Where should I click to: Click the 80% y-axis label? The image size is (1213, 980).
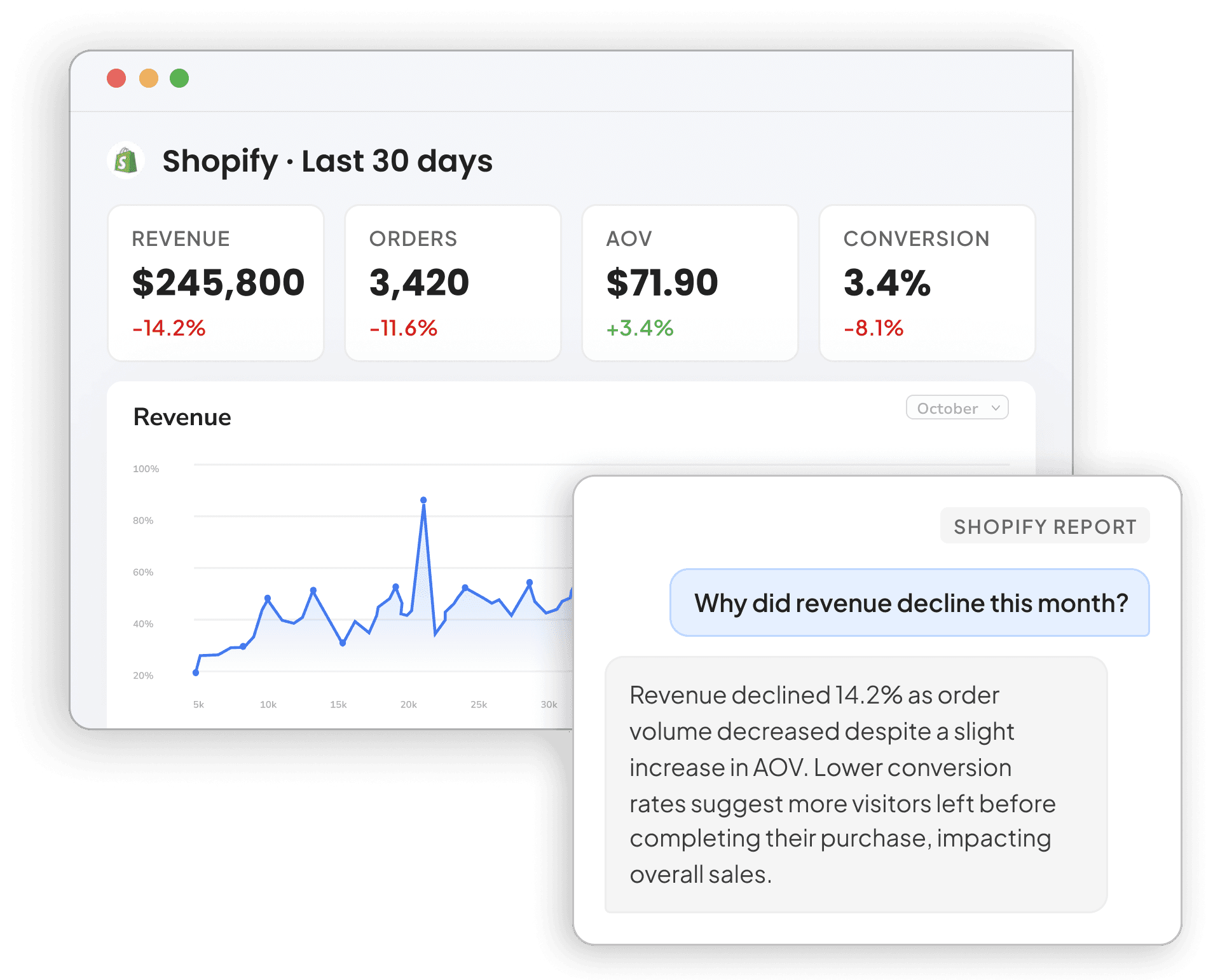(143, 520)
